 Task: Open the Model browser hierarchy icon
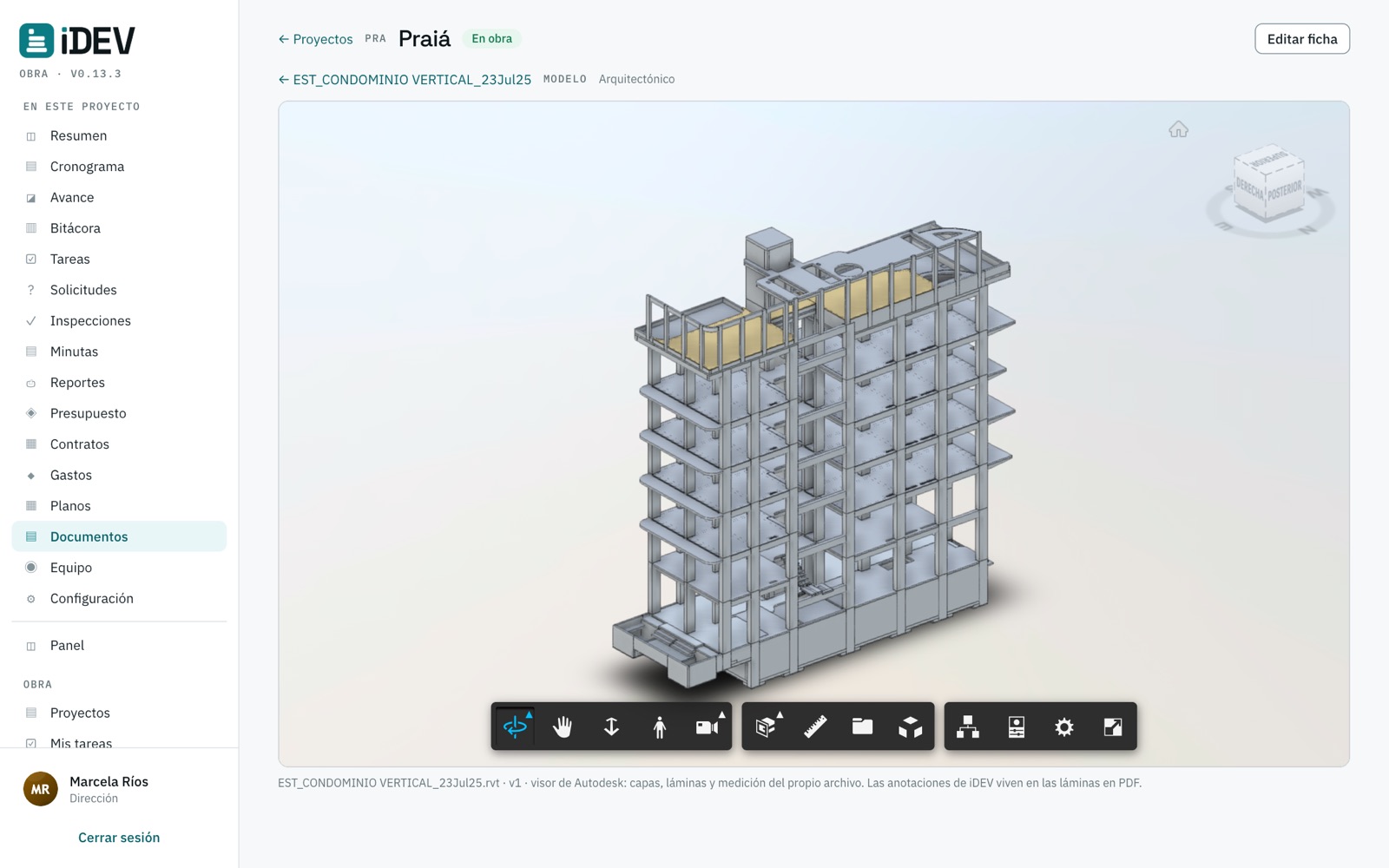point(968,726)
